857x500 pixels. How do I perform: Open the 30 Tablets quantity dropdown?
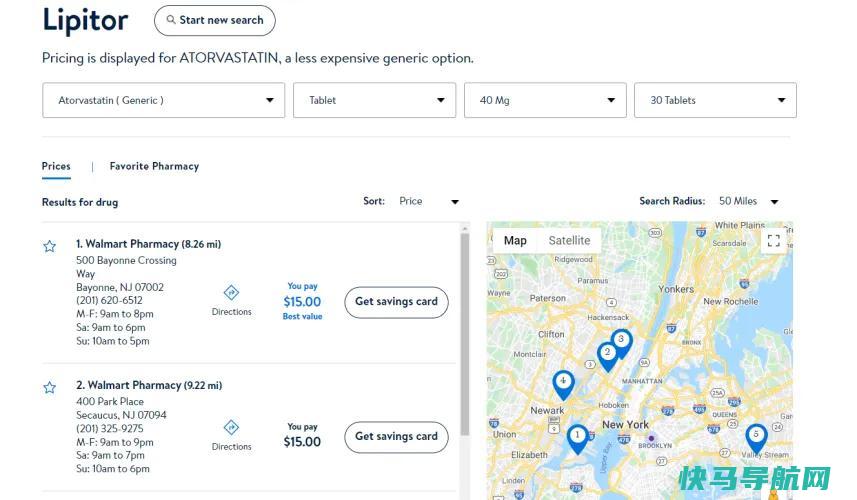click(x=715, y=100)
